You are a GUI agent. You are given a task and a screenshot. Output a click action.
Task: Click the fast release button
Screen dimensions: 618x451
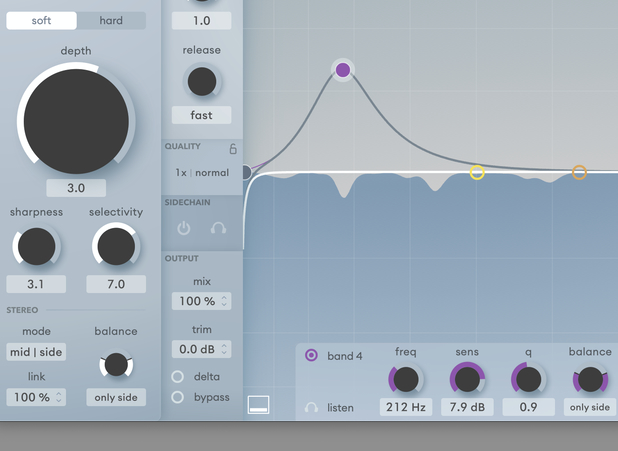pos(202,115)
